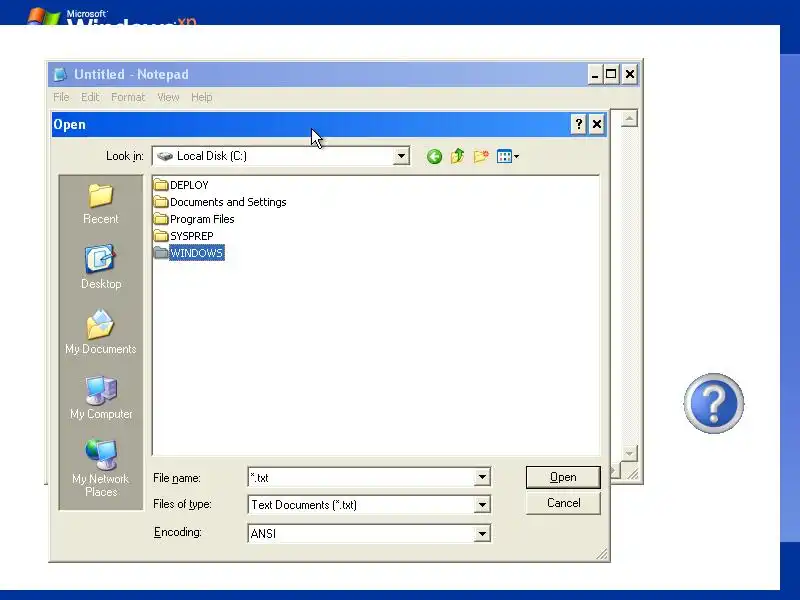Screen dimensions: 800x600
Task: Open Recent in the places bar
Action: (101, 204)
